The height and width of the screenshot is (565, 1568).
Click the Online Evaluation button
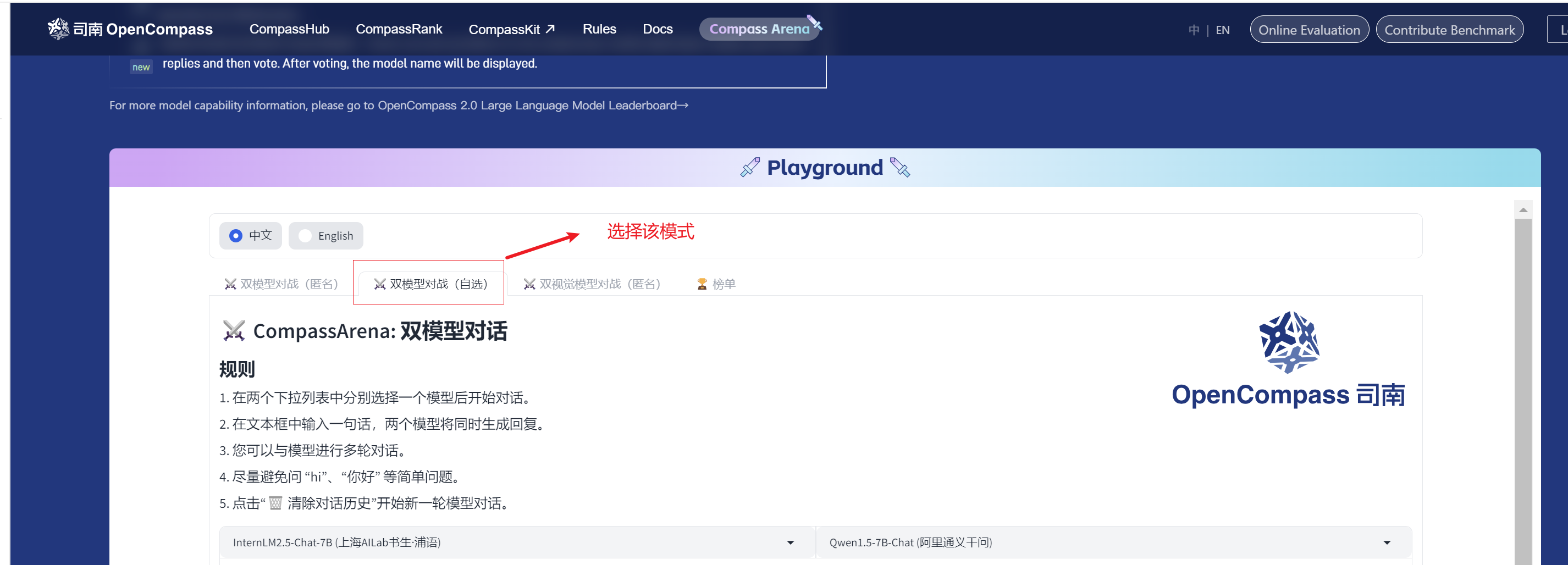click(1308, 30)
